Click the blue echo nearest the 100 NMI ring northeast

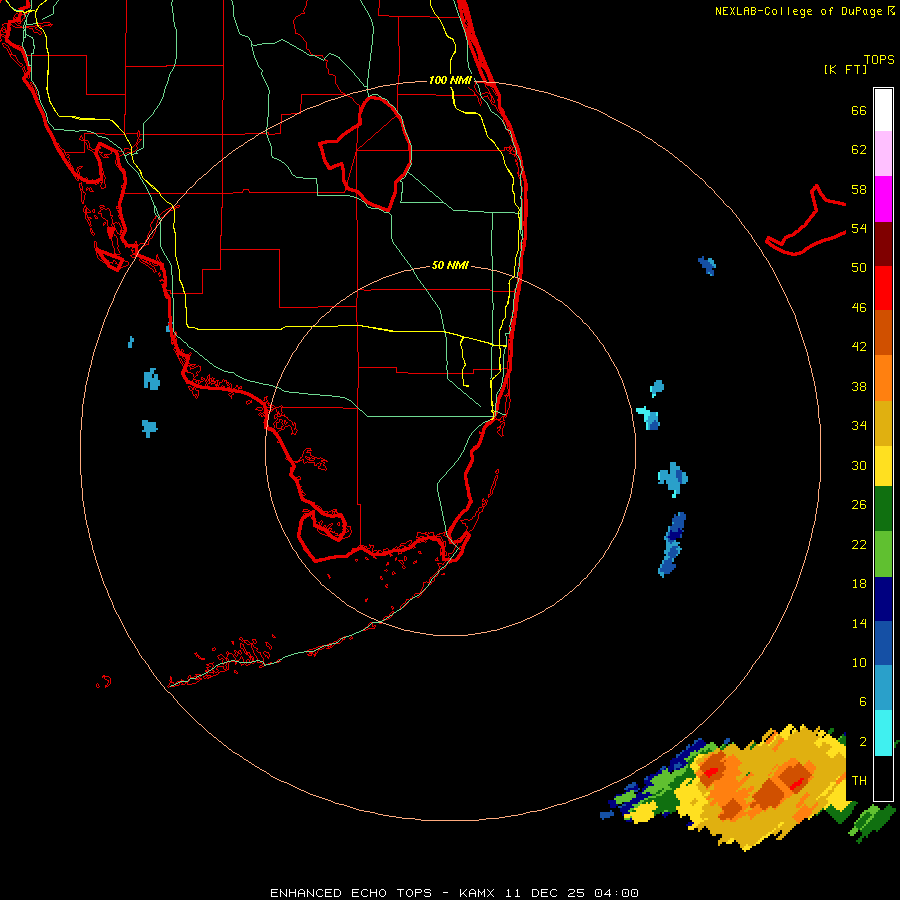707,266
